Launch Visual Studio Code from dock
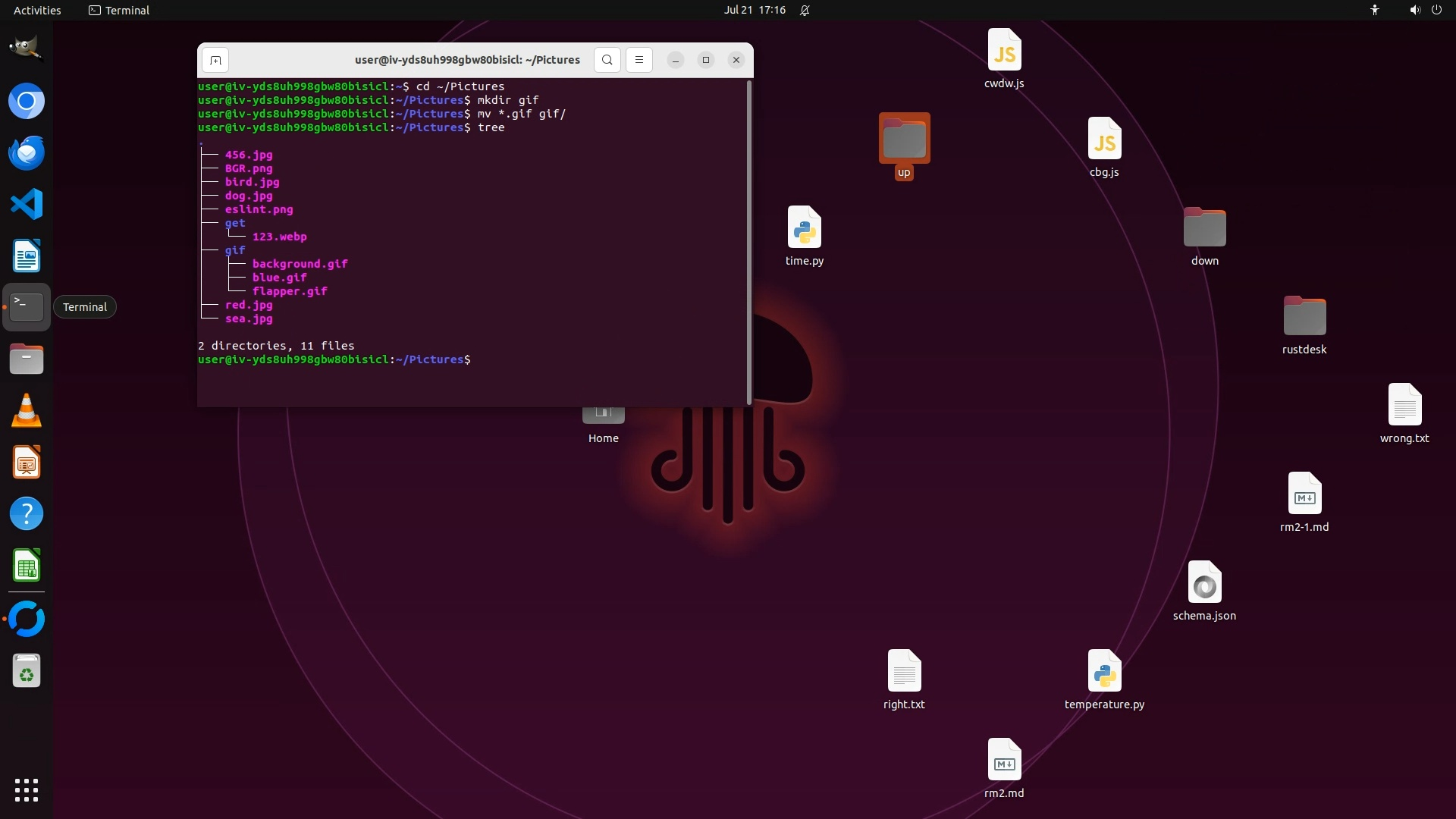This screenshot has width=1456, height=819. 27,204
